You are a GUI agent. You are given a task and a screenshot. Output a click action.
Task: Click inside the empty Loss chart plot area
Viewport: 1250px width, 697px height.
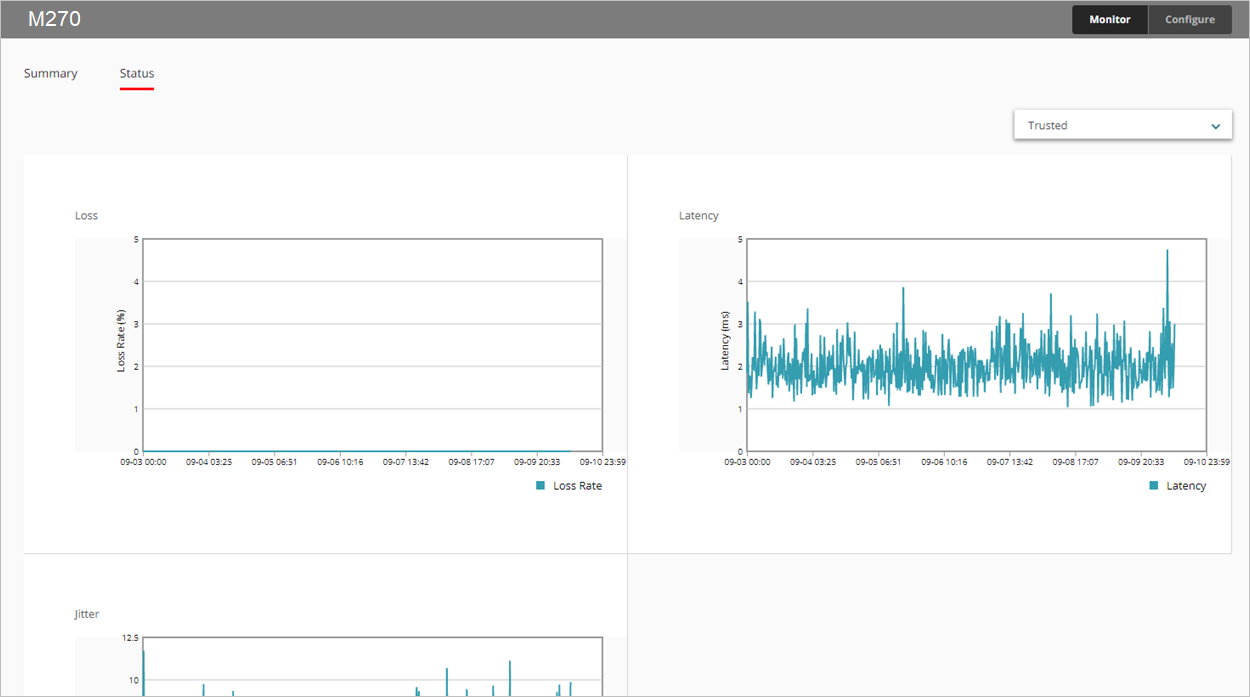372,345
